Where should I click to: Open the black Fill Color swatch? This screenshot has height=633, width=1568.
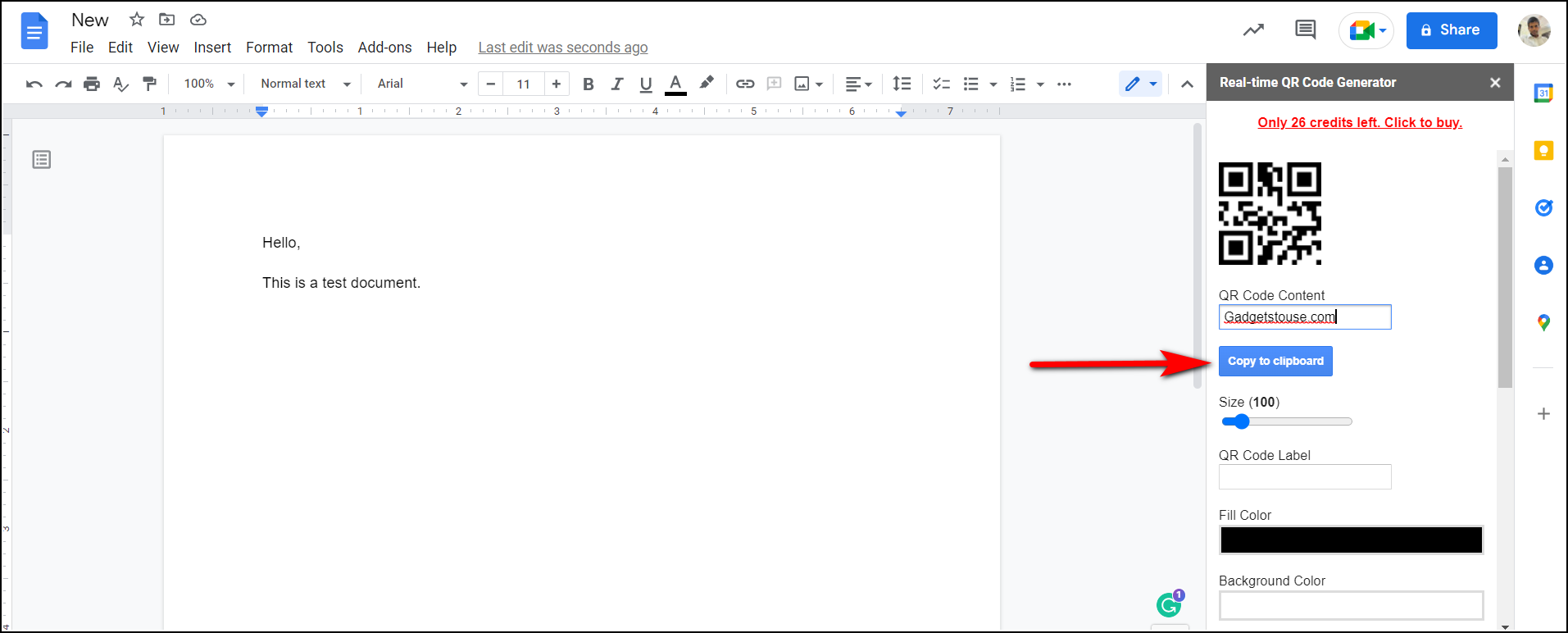[1351, 540]
